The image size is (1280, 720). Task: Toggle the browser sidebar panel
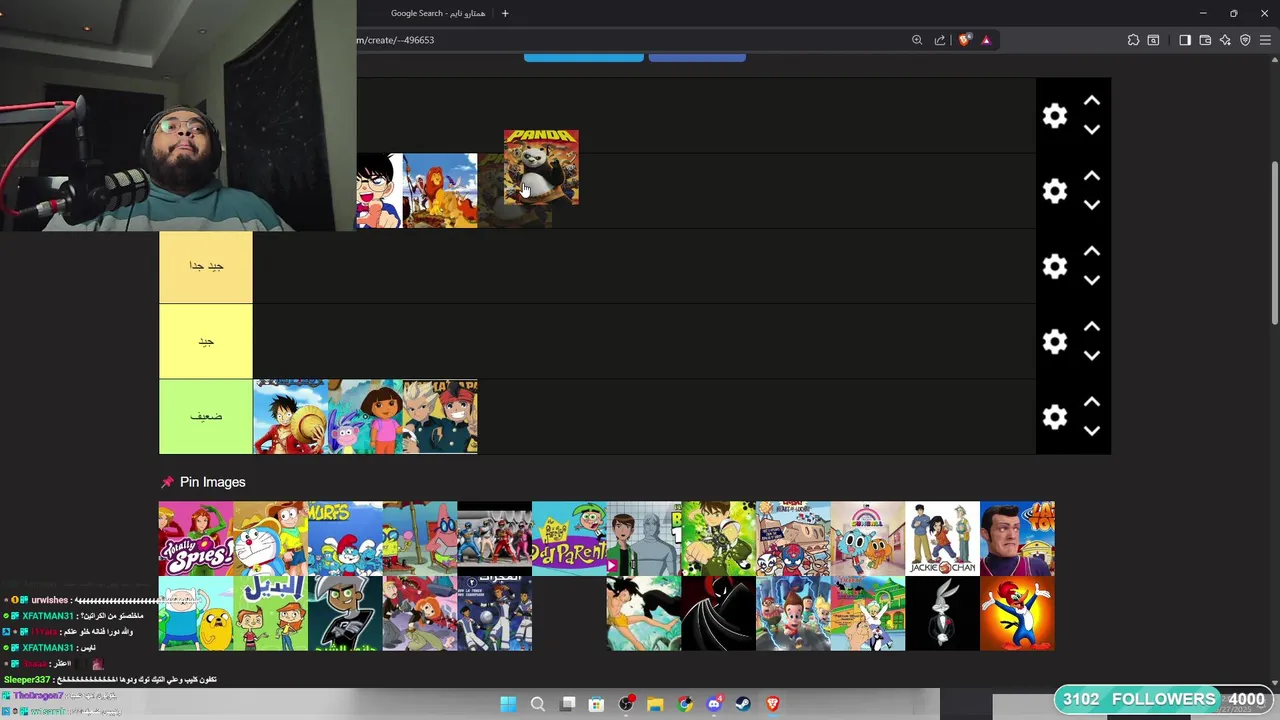tap(1185, 40)
